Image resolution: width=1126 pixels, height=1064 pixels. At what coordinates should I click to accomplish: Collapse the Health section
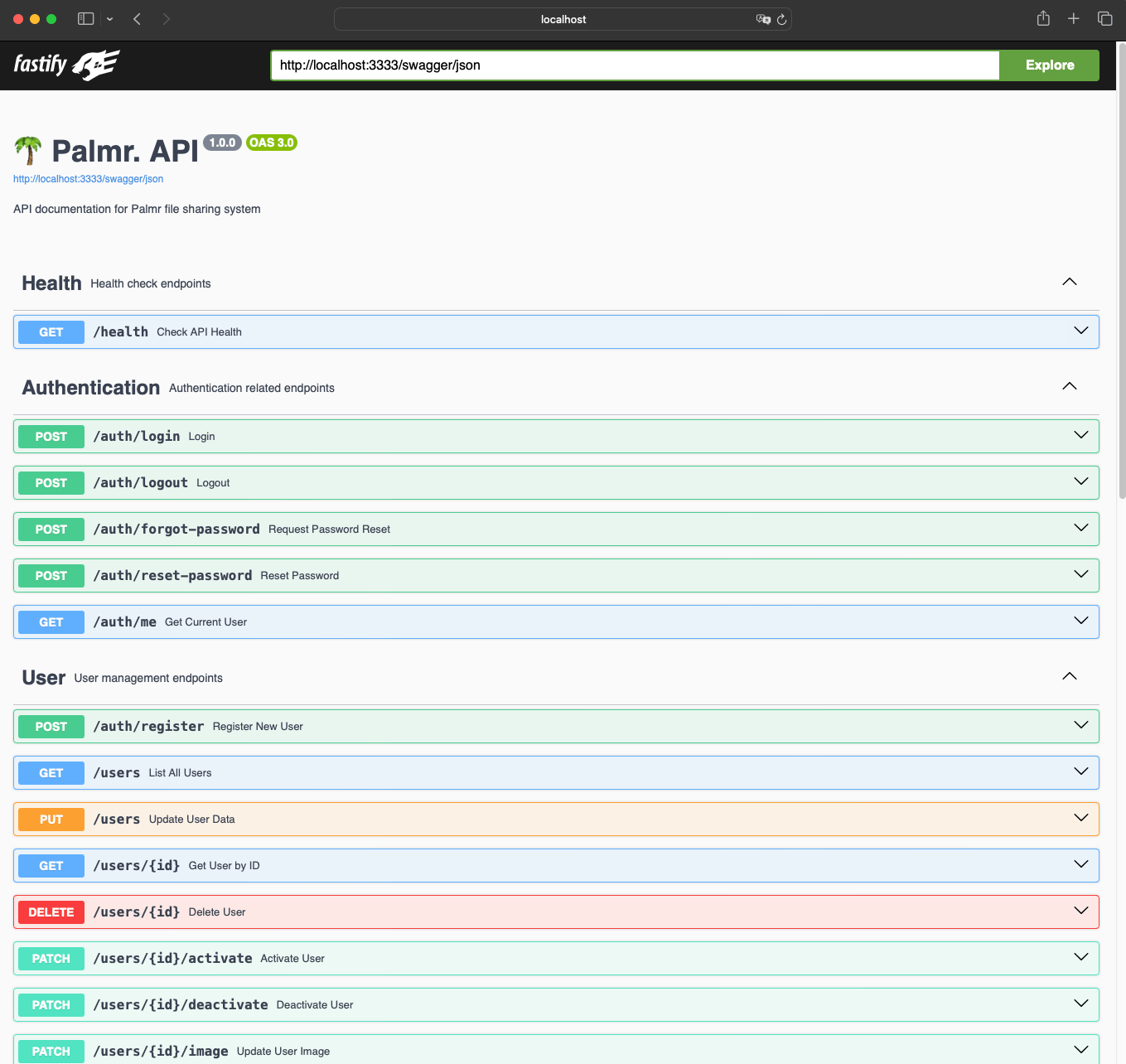pyautogui.click(x=1070, y=282)
